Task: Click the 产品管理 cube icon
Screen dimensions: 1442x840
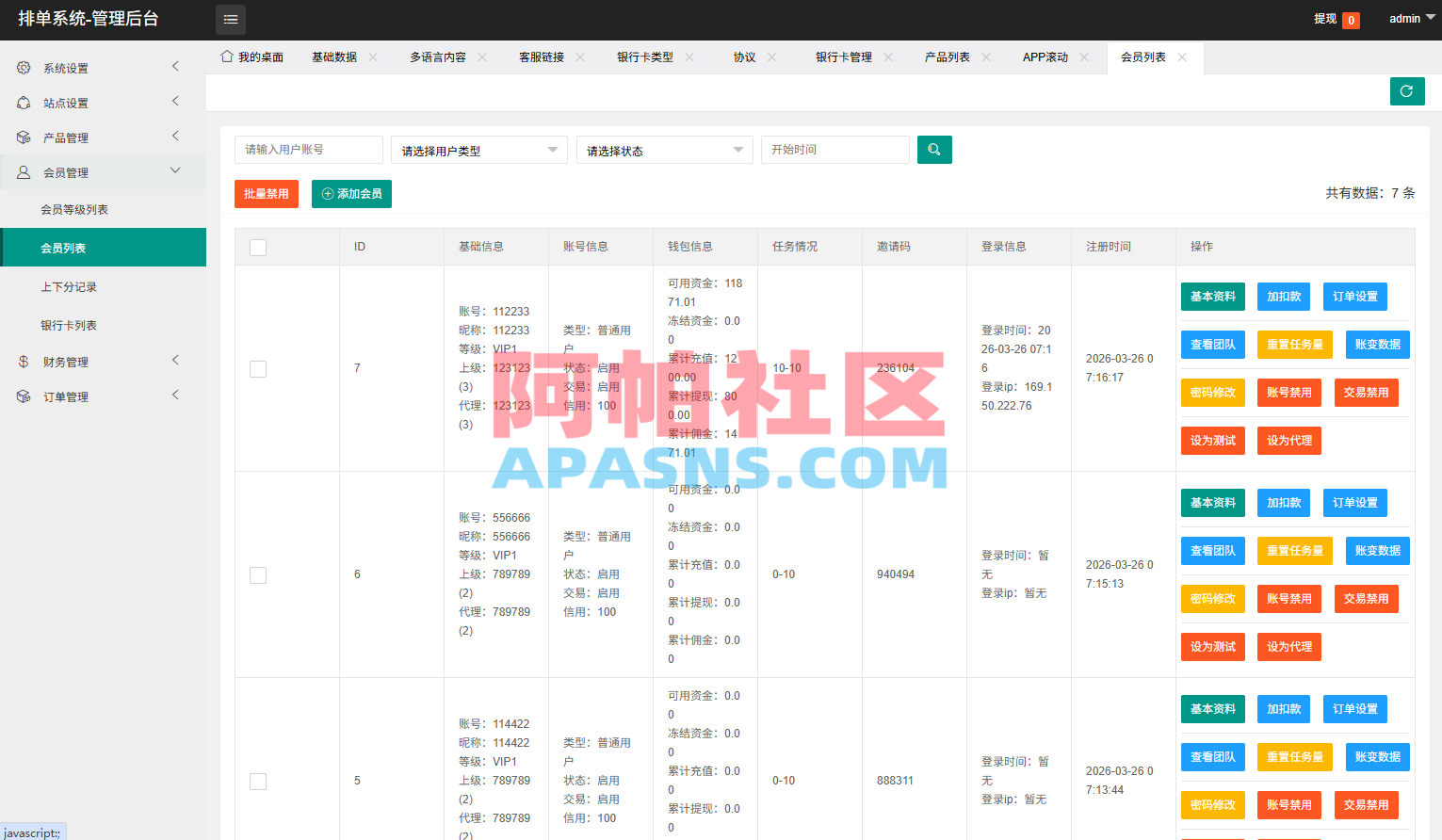Action: [24, 137]
